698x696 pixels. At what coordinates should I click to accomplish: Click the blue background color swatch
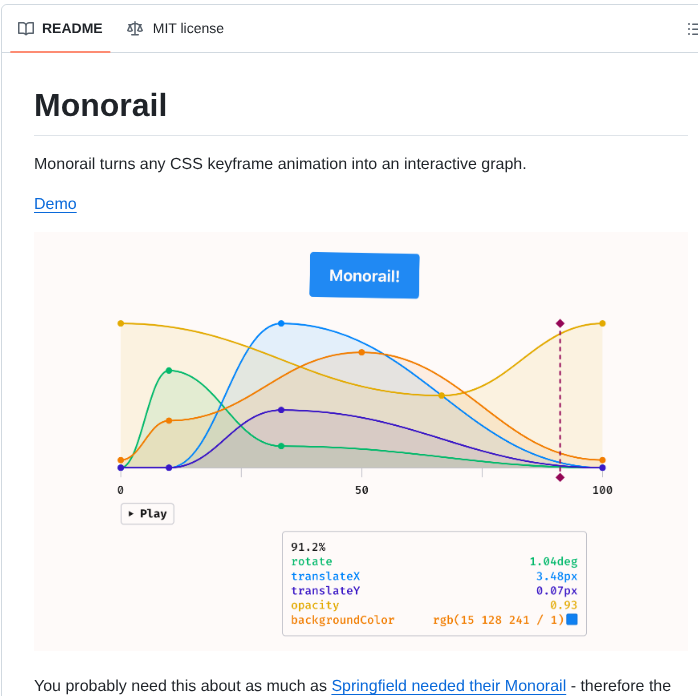tap(572, 619)
